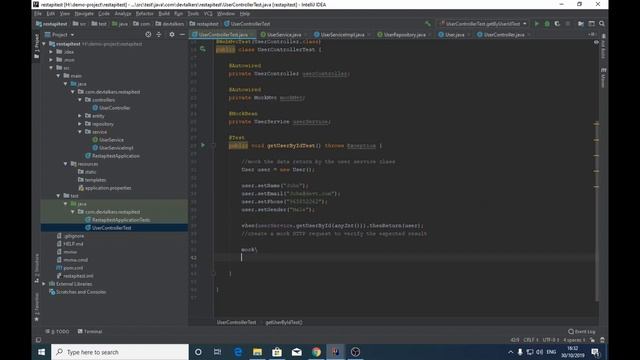Select pom.xml in the project tree
Image resolution: width=640 pixels, height=360 pixels.
(x=73, y=268)
